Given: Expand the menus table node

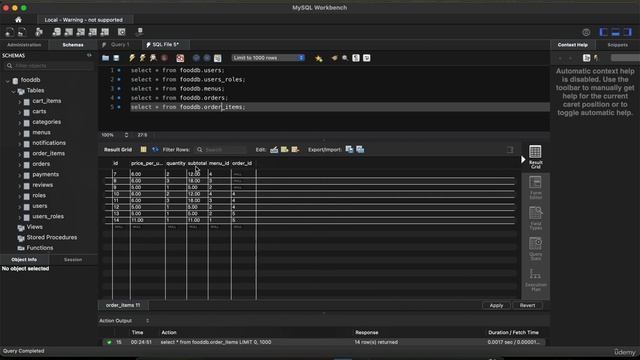Looking at the screenshot, I should pos(20,133).
